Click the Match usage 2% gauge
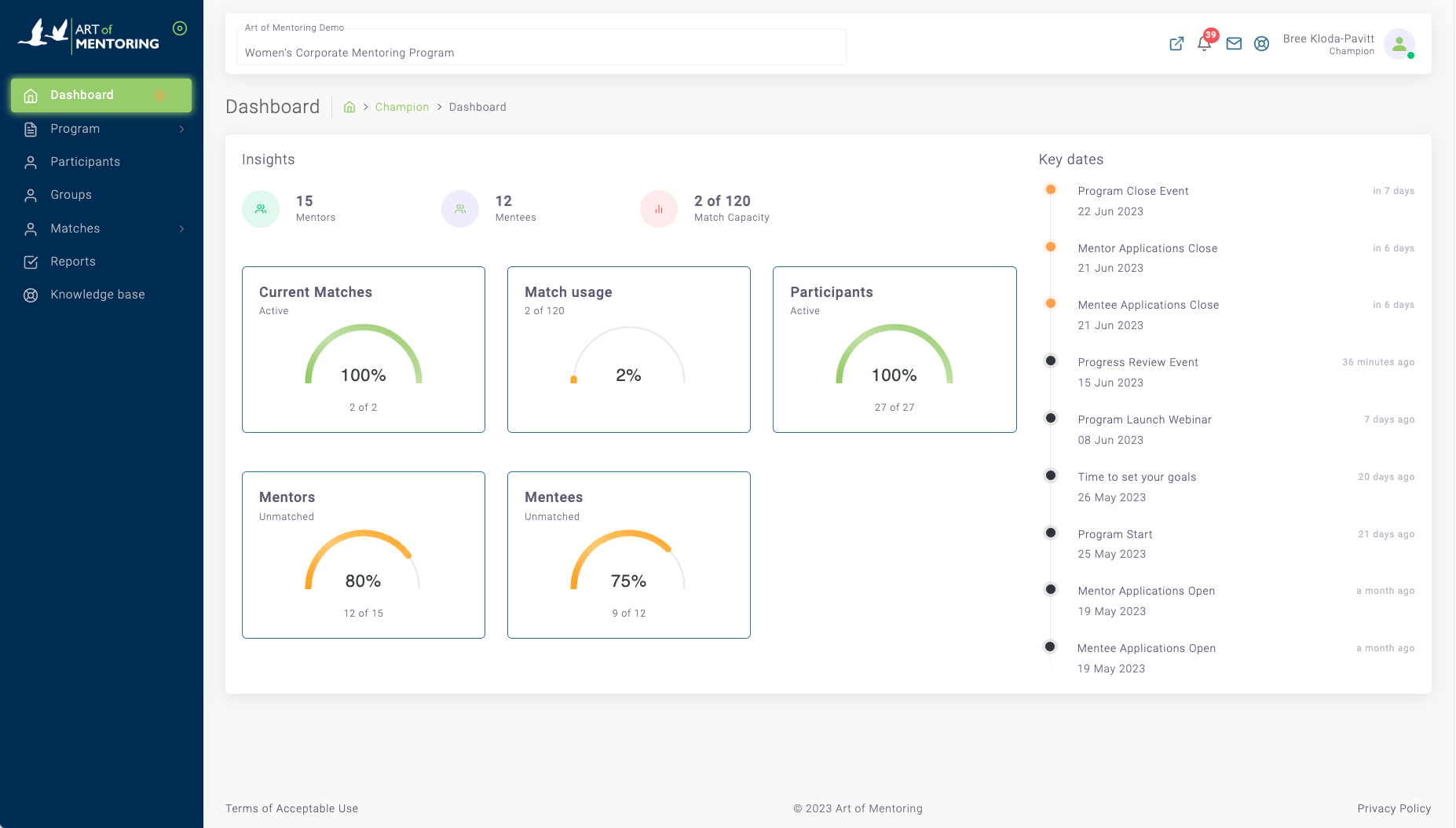This screenshot has width=1456, height=828. (628, 361)
